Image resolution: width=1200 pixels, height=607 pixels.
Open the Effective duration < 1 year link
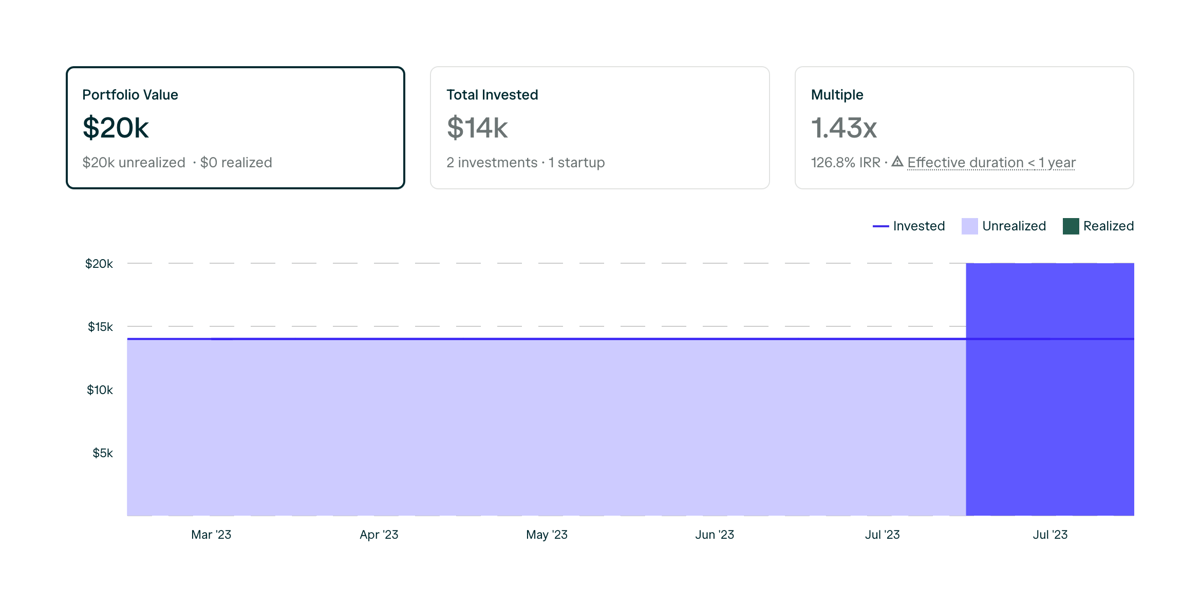pyautogui.click(x=991, y=162)
